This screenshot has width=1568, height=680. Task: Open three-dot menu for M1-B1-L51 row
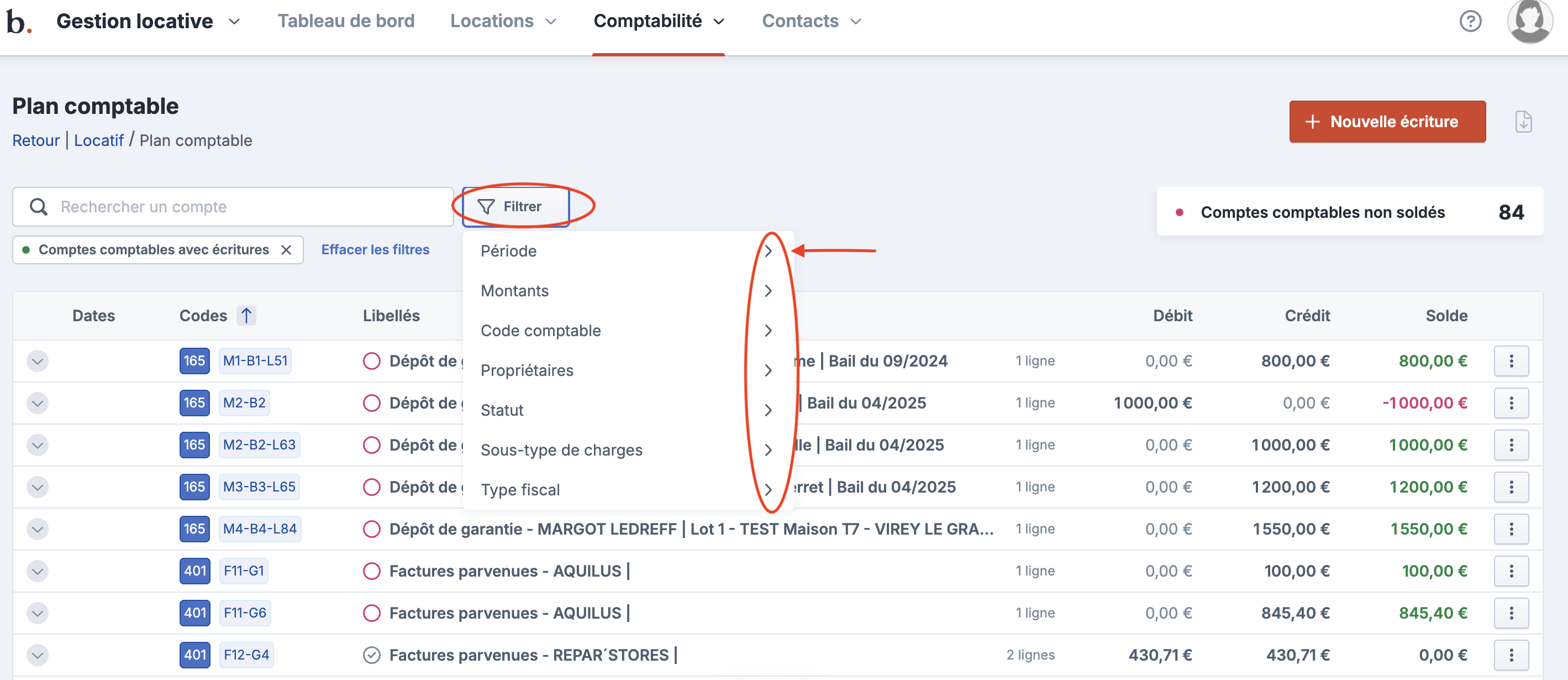coord(1511,362)
